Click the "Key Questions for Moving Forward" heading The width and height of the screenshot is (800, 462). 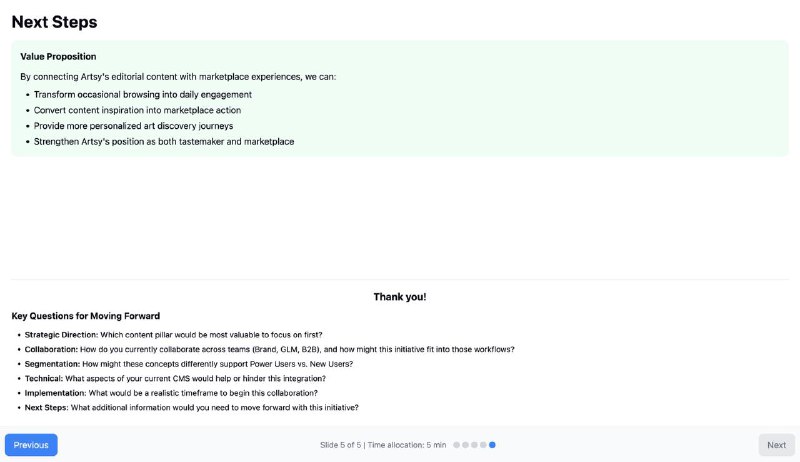pos(86,316)
